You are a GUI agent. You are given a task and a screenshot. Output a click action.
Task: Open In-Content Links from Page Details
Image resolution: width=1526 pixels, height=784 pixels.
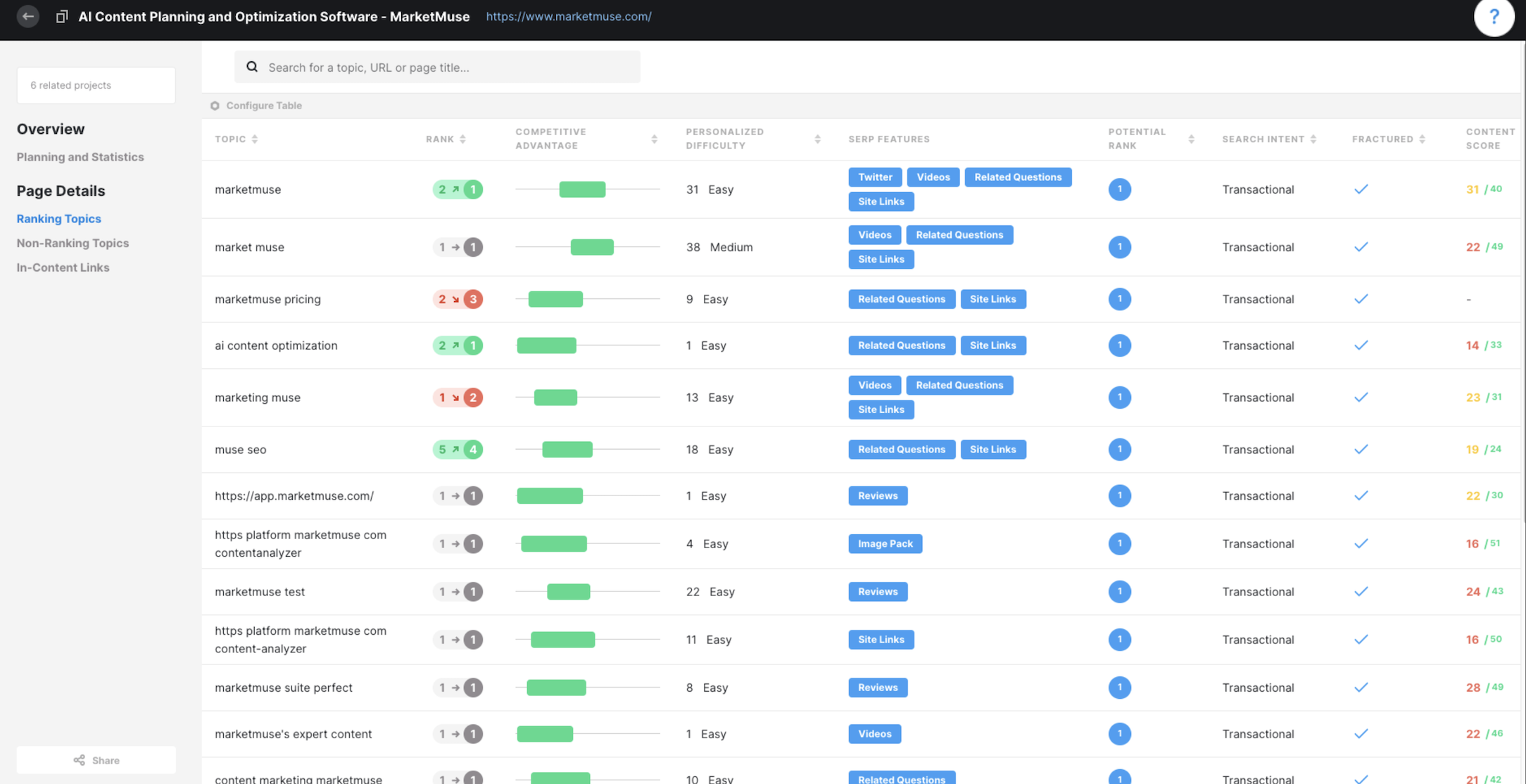(63, 267)
